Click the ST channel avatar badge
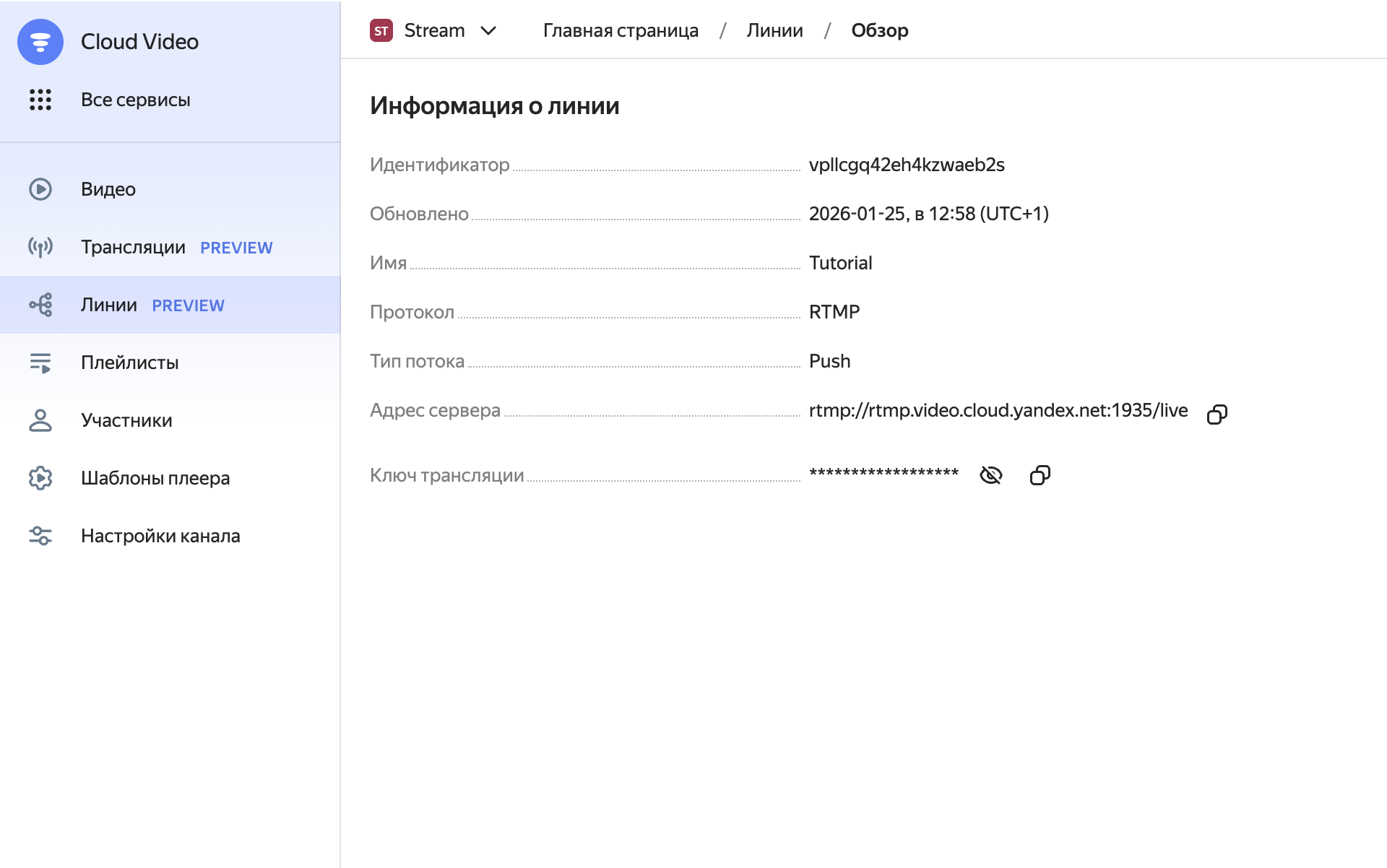Screen dimensions: 1387x868 pos(381,30)
